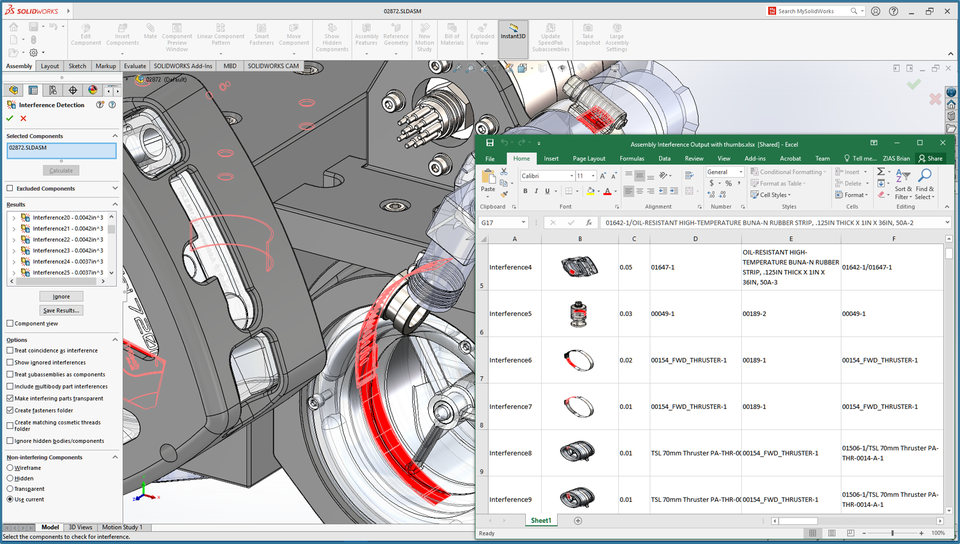The width and height of the screenshot is (960, 544).
Task: Expand the Interference20 tree item
Action: coord(13,217)
